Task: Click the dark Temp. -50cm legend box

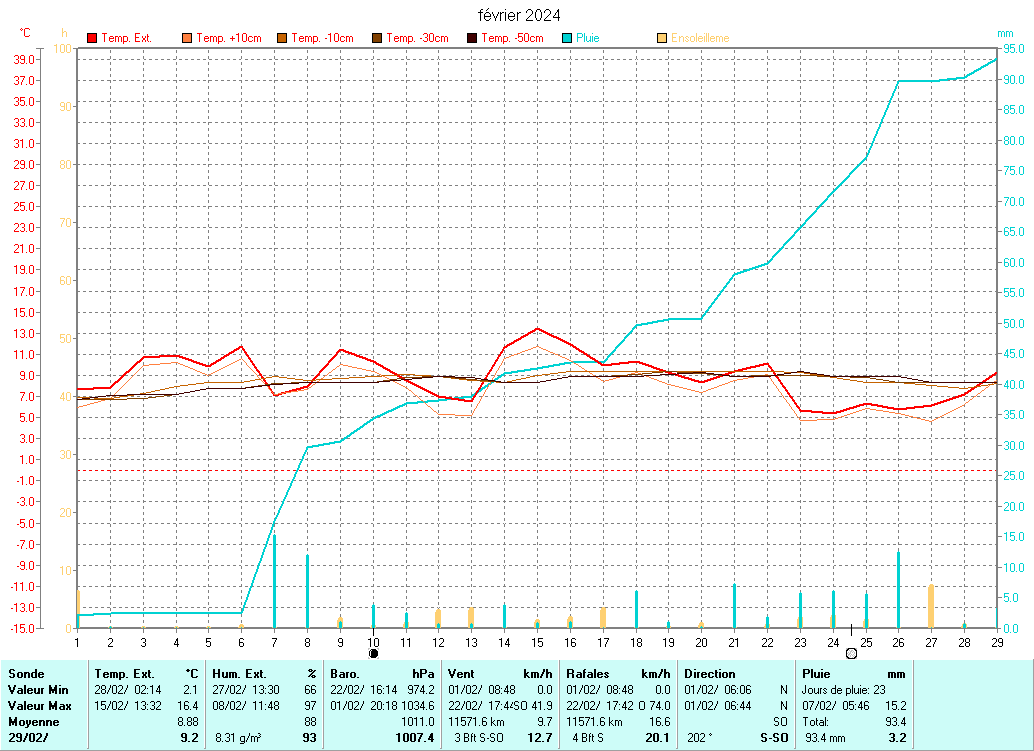Action: [x=472, y=38]
